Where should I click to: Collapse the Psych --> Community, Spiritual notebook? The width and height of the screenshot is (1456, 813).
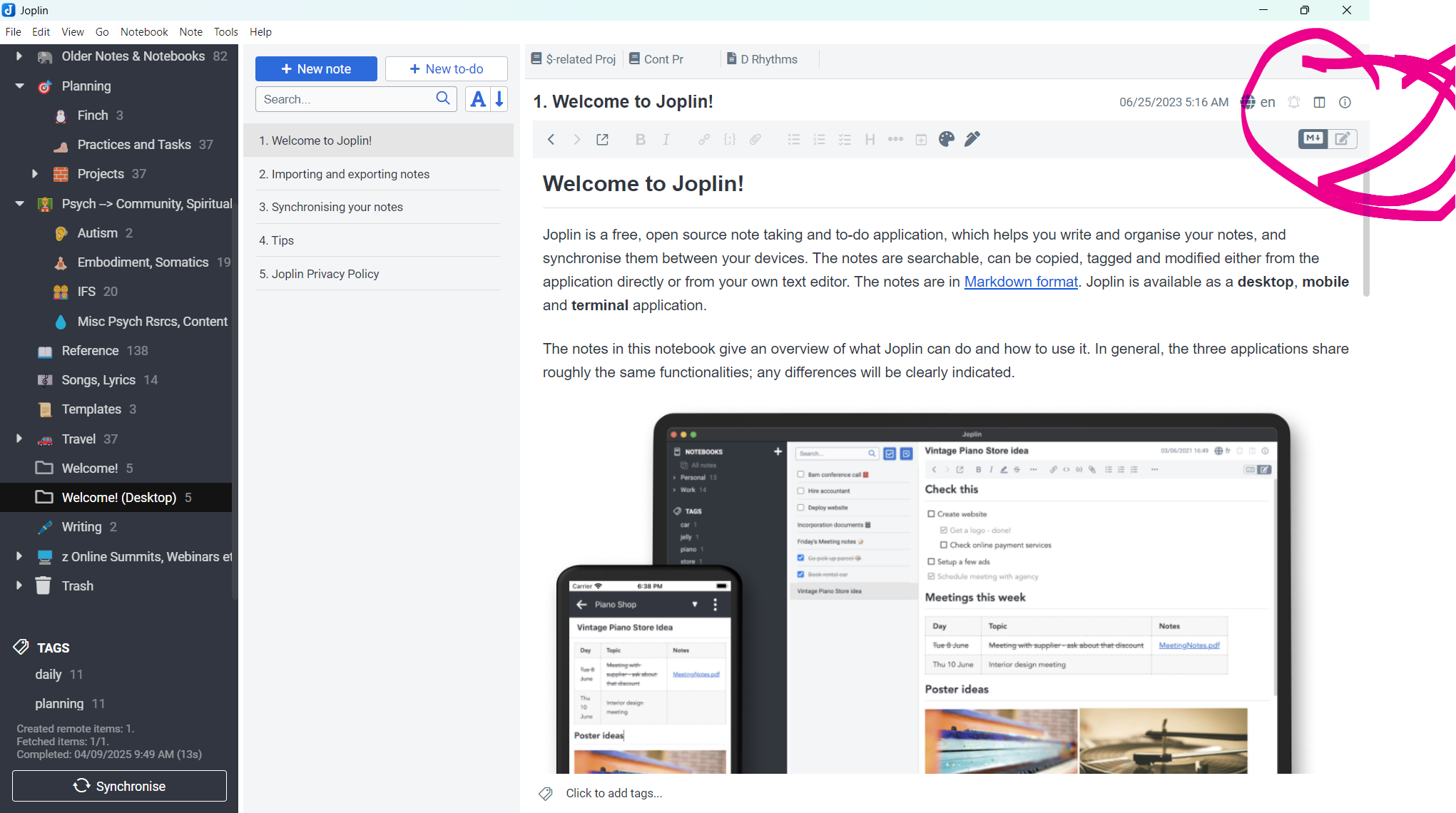click(19, 203)
